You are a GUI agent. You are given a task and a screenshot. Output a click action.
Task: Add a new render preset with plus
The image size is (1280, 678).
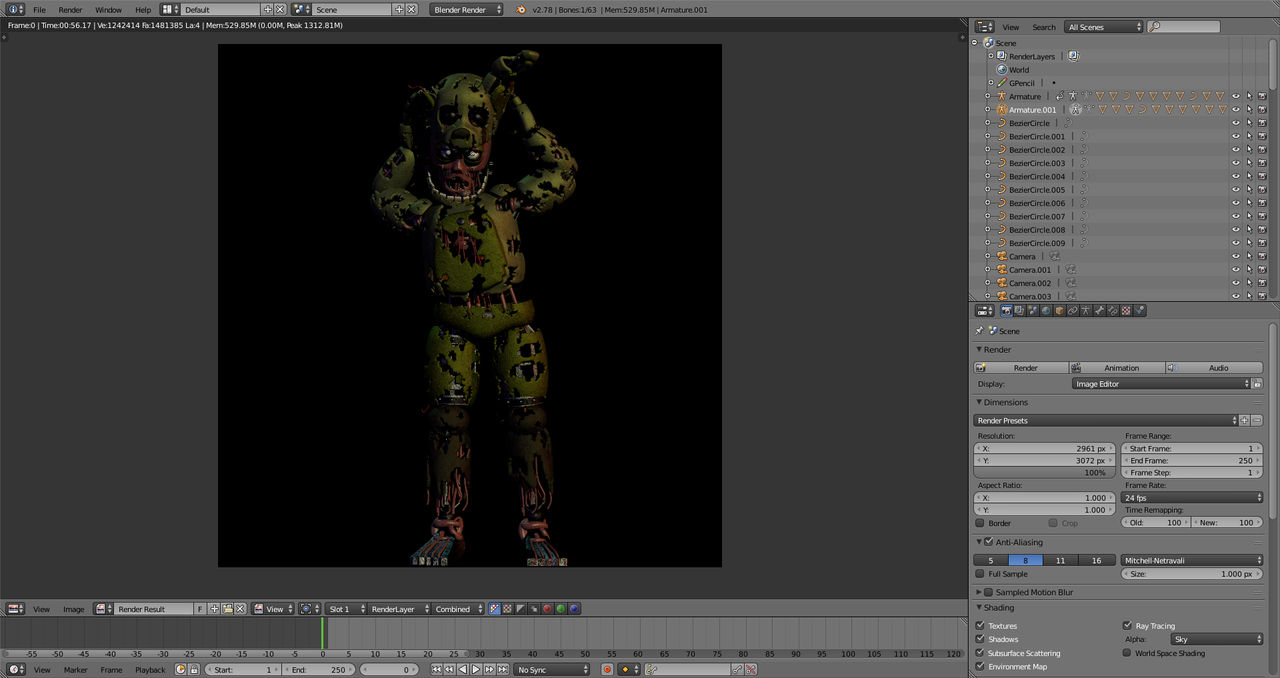coord(1244,421)
